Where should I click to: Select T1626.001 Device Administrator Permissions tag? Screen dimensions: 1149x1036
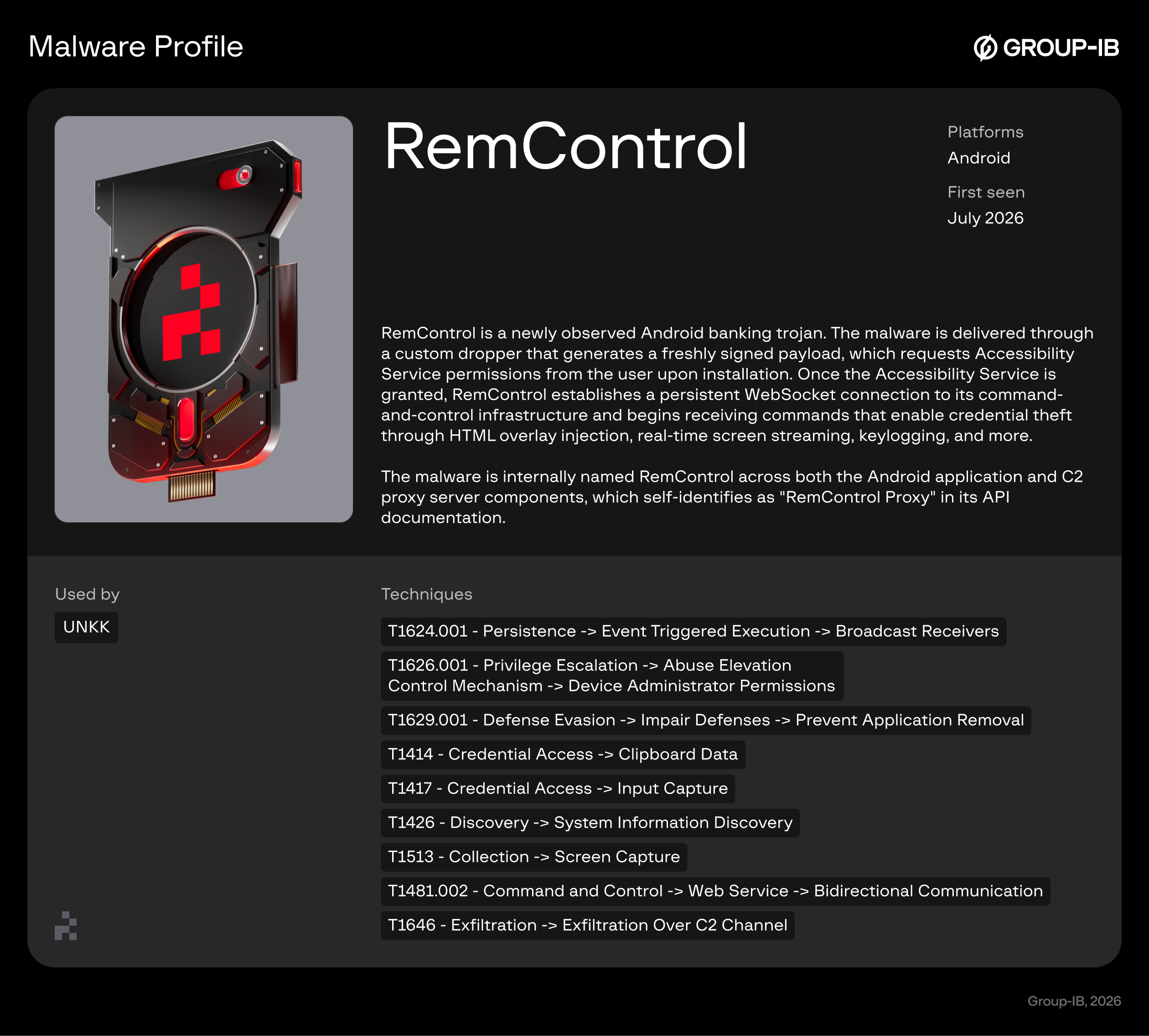tap(612, 675)
